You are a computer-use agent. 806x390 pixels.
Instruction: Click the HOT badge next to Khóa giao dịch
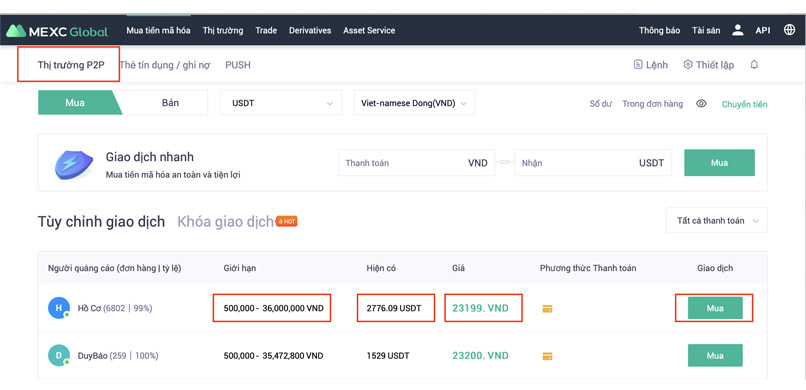point(287,221)
